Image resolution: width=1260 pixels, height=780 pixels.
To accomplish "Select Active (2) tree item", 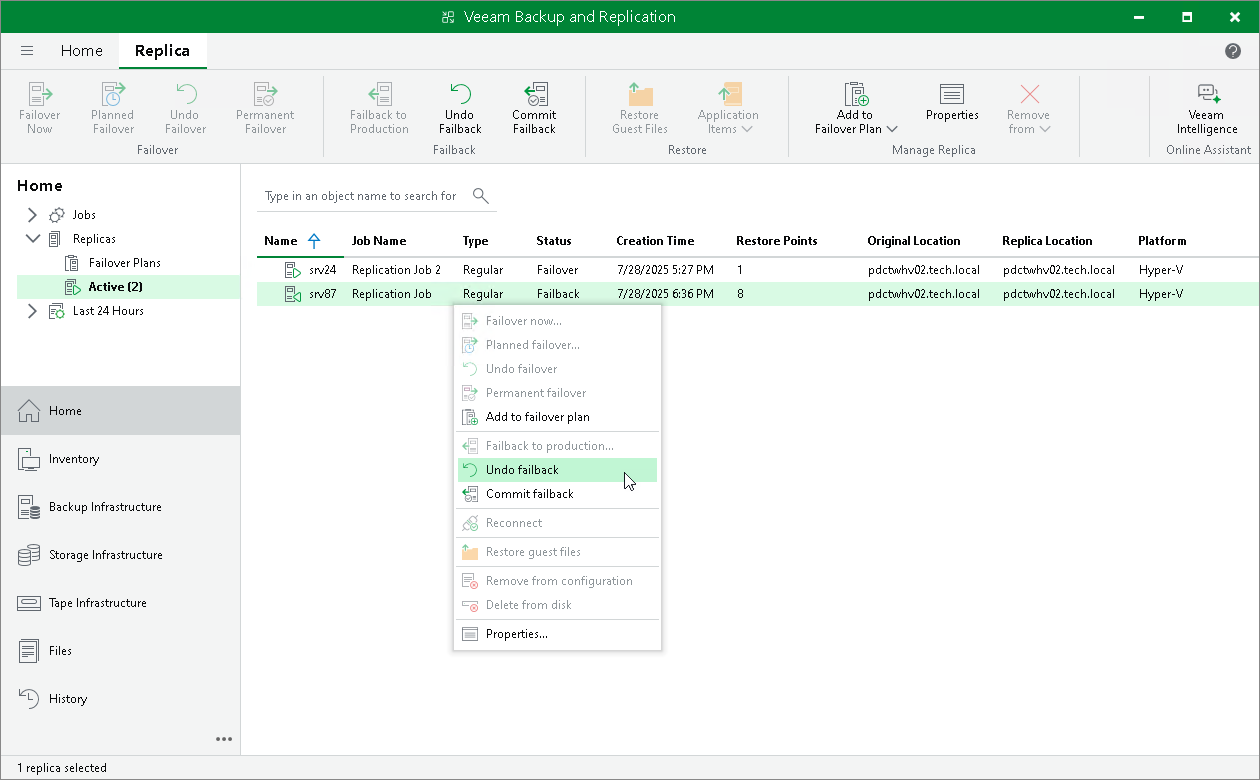I will 115,287.
